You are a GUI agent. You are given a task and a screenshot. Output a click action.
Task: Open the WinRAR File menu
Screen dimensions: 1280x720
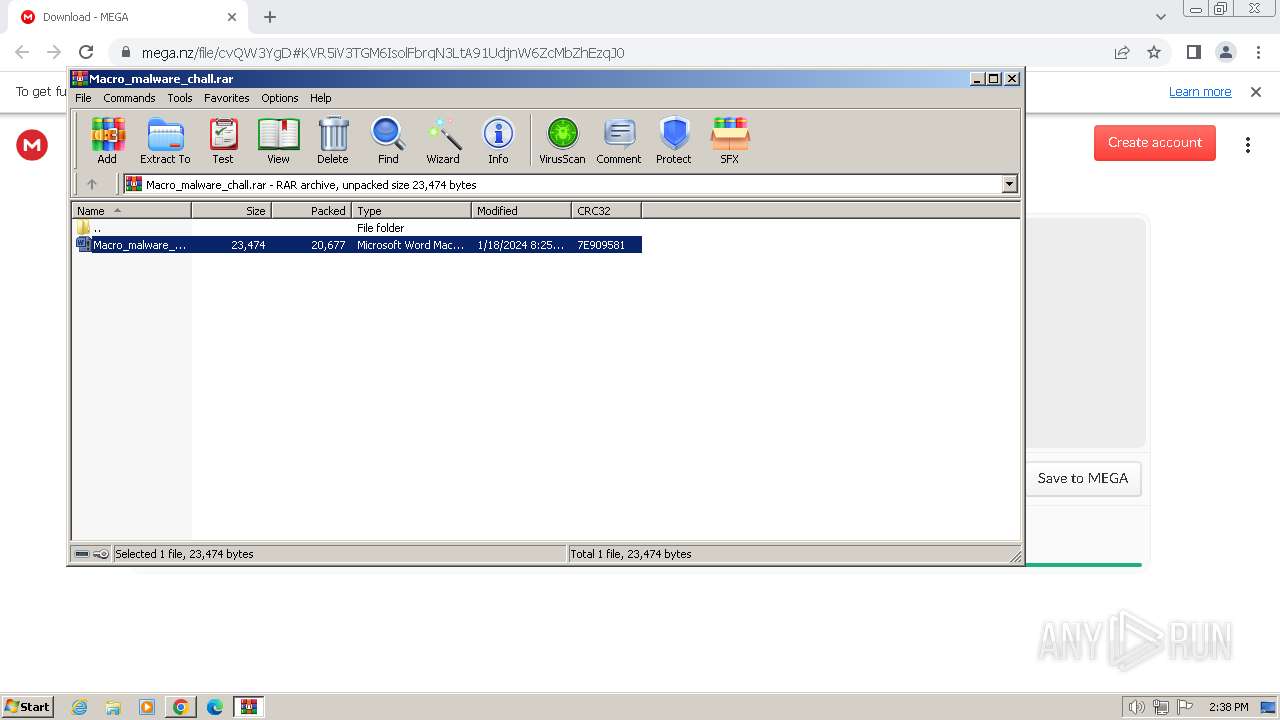pyautogui.click(x=83, y=98)
